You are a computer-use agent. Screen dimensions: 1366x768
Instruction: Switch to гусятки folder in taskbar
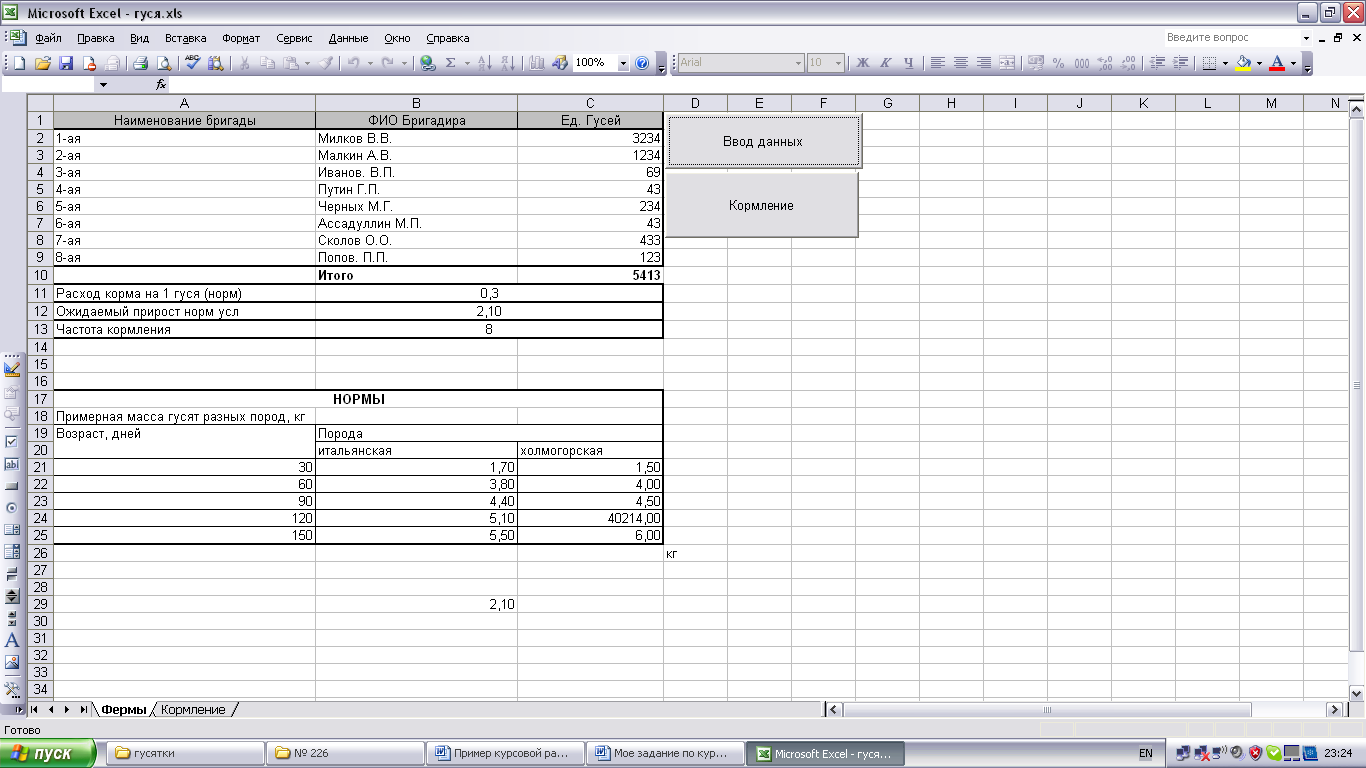click(x=183, y=753)
